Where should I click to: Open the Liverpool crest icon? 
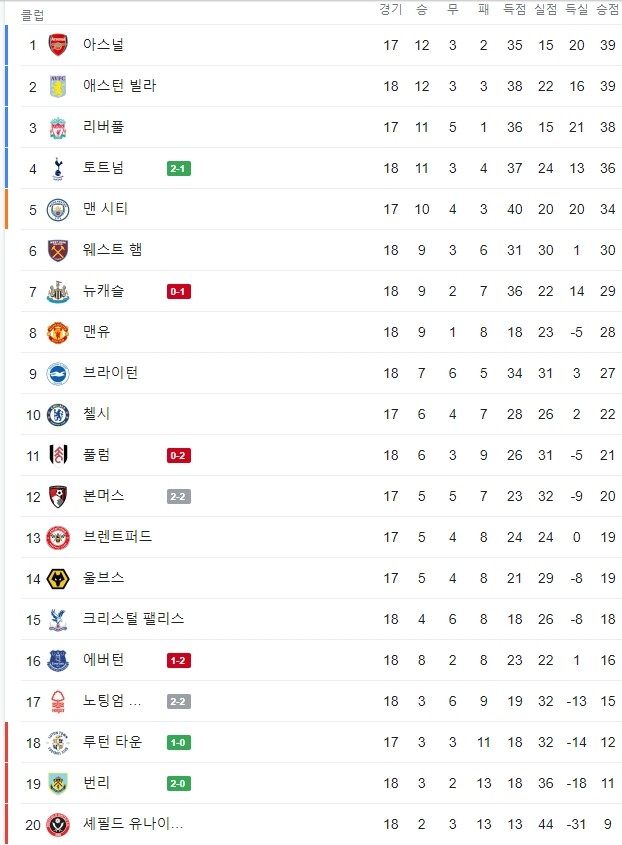(58, 127)
